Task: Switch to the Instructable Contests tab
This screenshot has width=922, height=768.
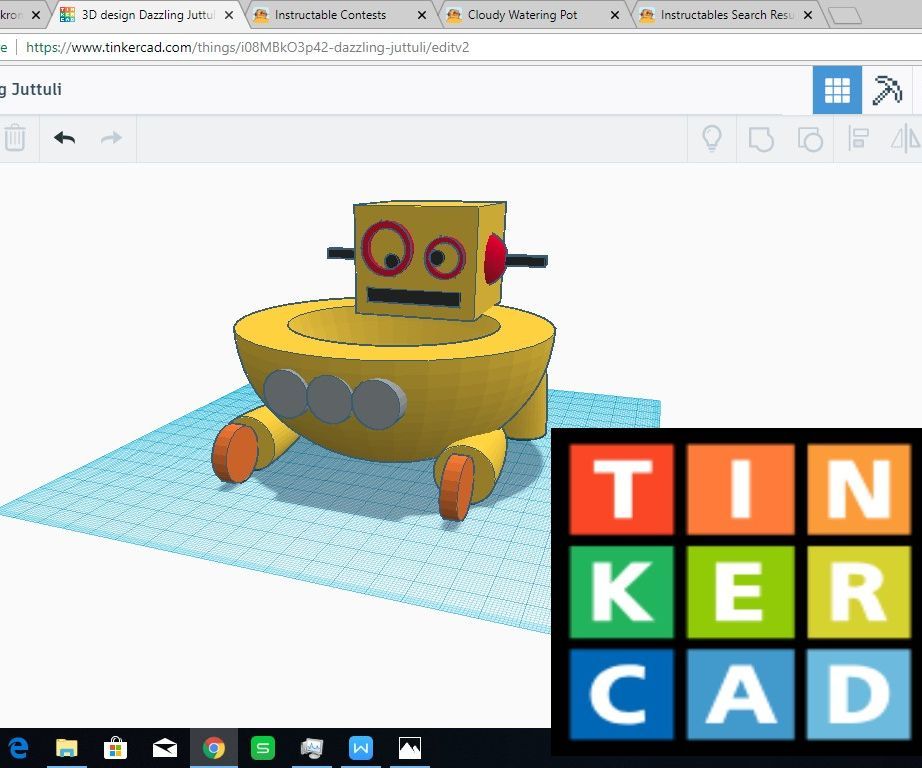Action: tap(330, 15)
